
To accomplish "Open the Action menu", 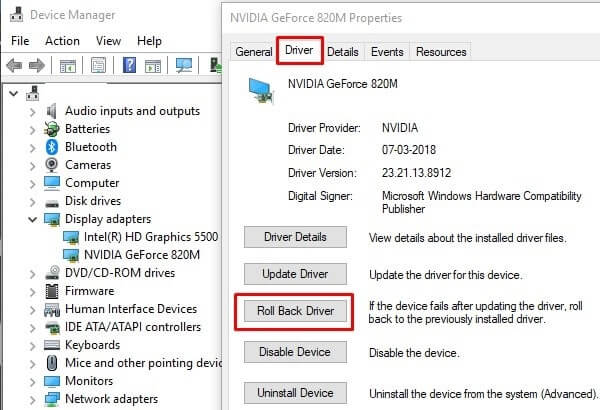I will click(62, 41).
